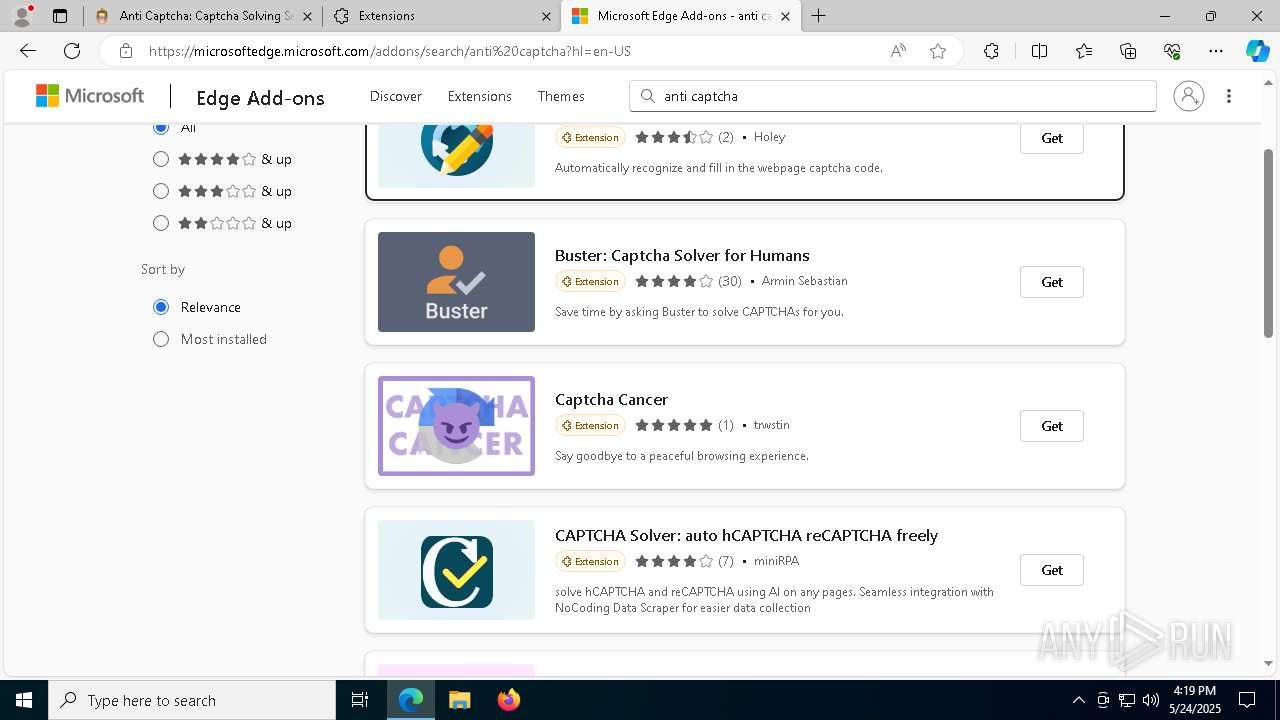Click the search magnifier icon
1280x720 pixels.
(x=648, y=96)
